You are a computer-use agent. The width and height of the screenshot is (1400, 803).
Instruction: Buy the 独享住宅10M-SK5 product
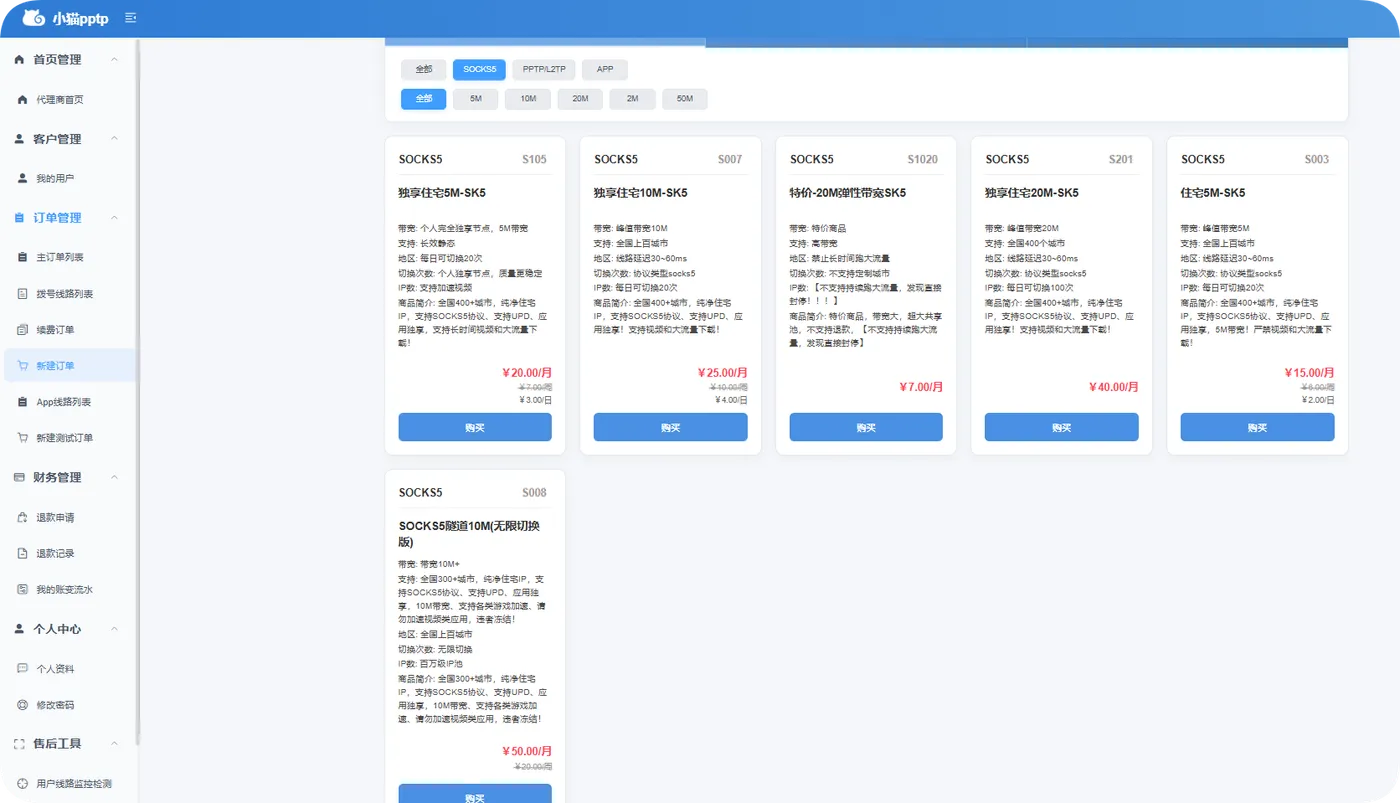tap(670, 427)
